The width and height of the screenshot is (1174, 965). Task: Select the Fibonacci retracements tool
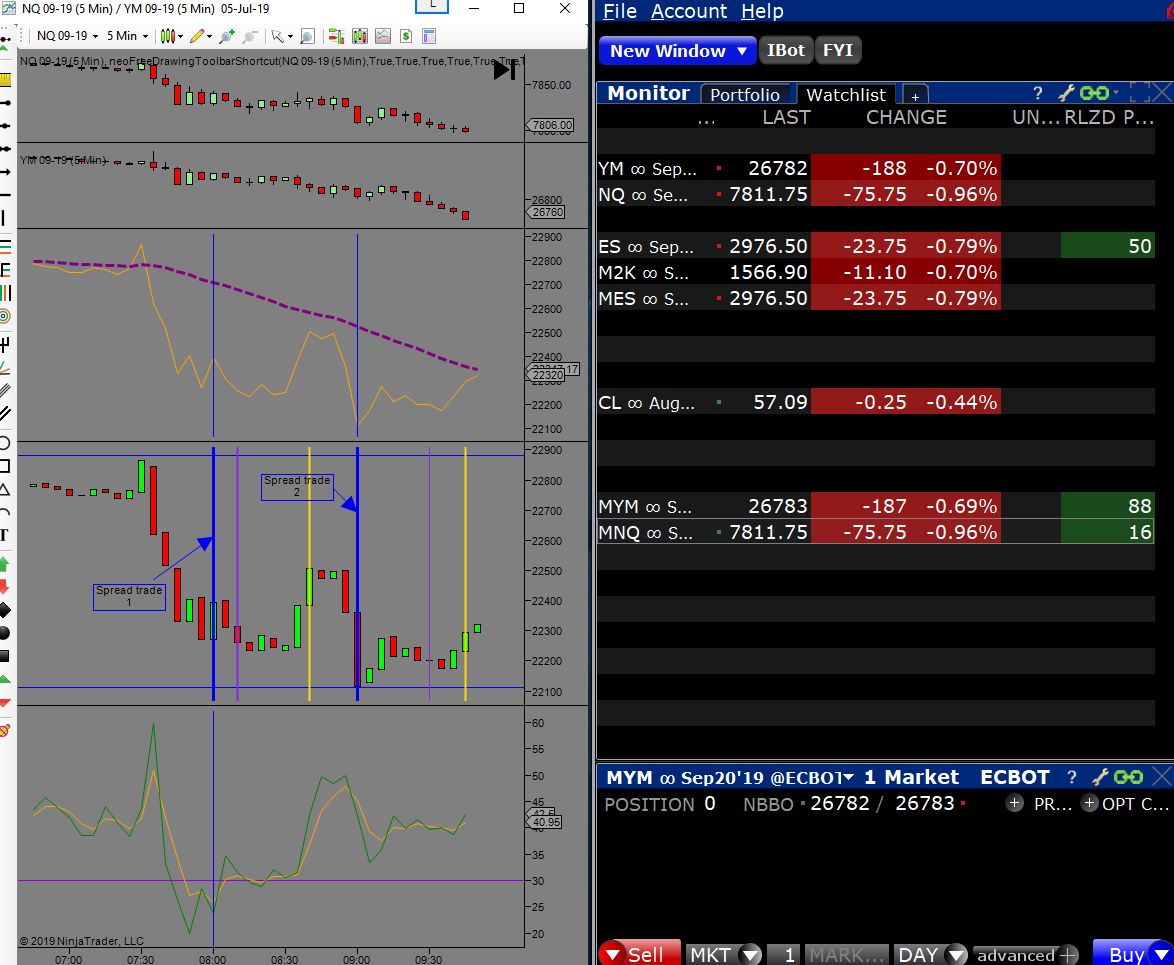(5, 246)
